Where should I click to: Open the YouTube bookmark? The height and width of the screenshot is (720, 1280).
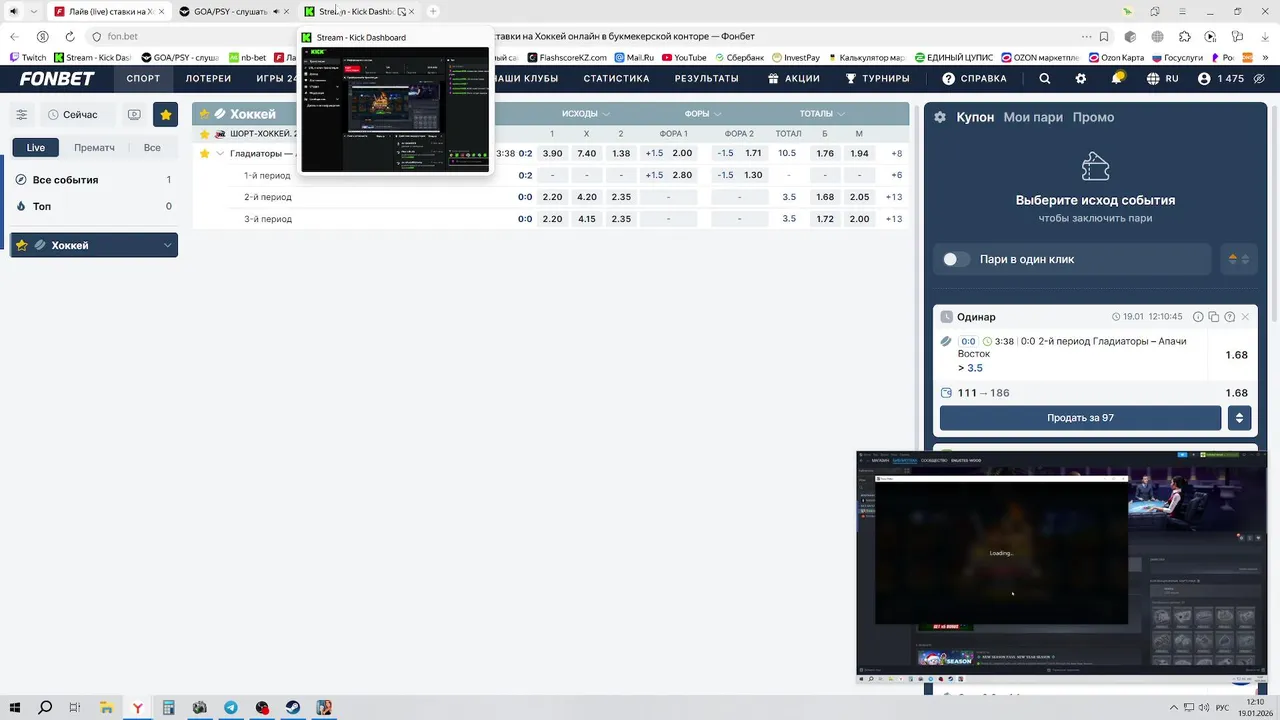pyautogui.click(x=683, y=58)
